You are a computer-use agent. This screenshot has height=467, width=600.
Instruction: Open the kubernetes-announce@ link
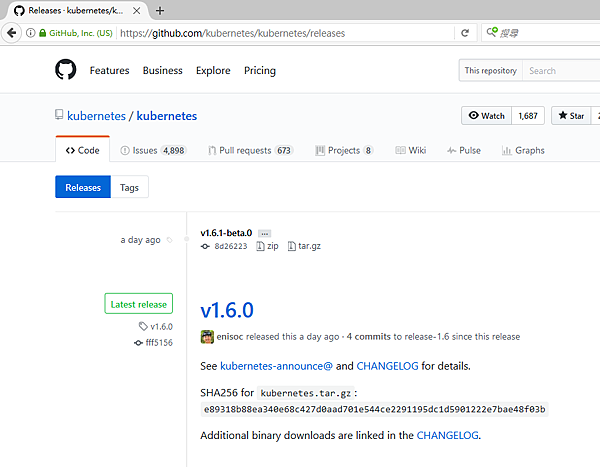(277, 366)
